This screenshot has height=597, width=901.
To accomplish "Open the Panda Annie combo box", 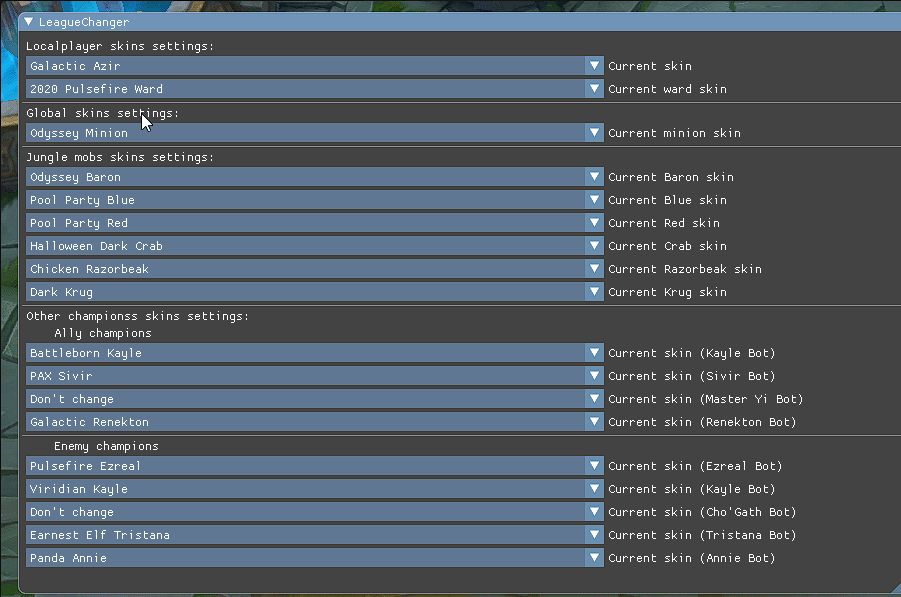I will tap(314, 558).
